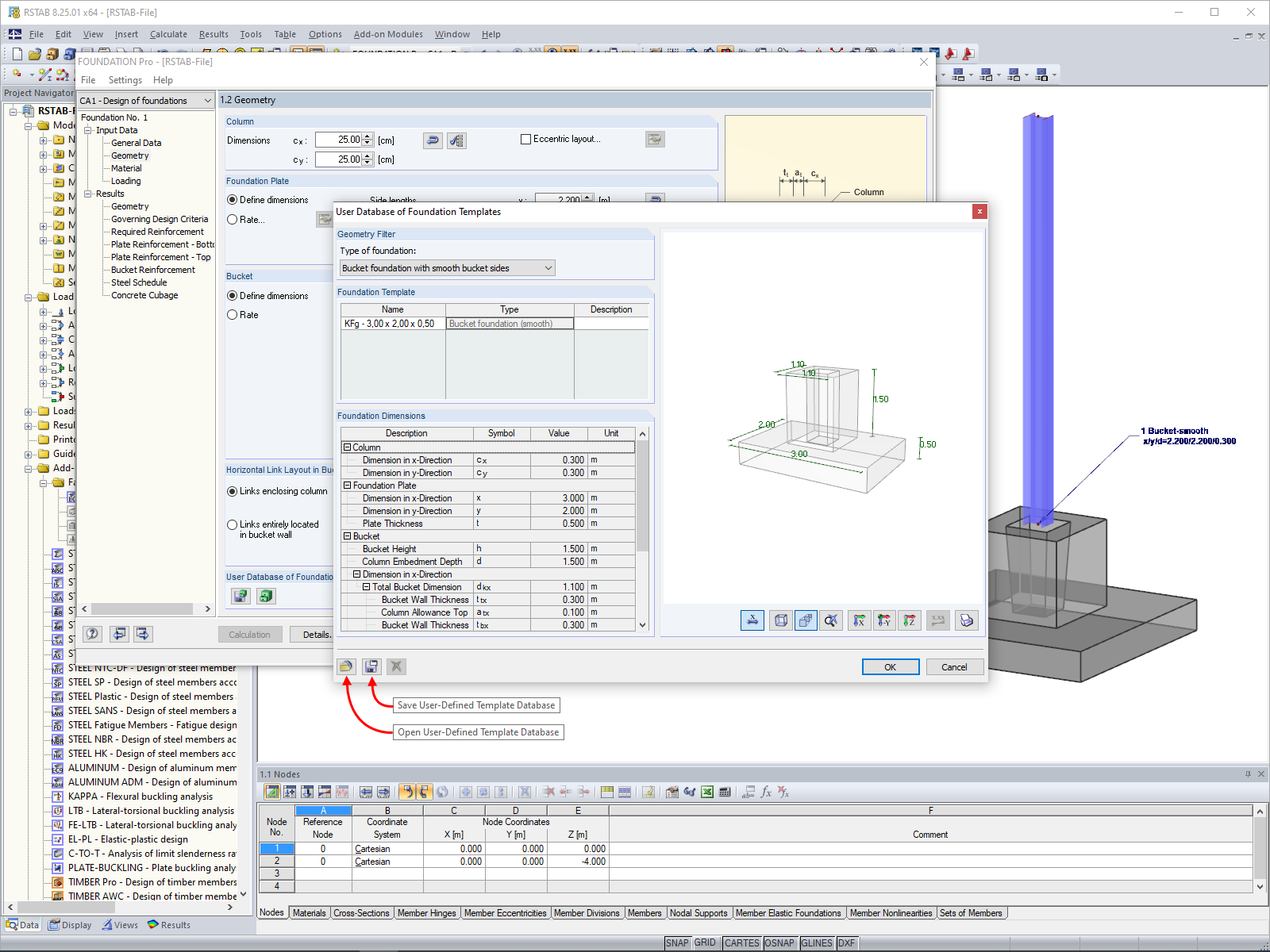Screen dimensions: 1270x952
Task: Click open folder icon in RSTAB toolbar
Action: coord(34,54)
